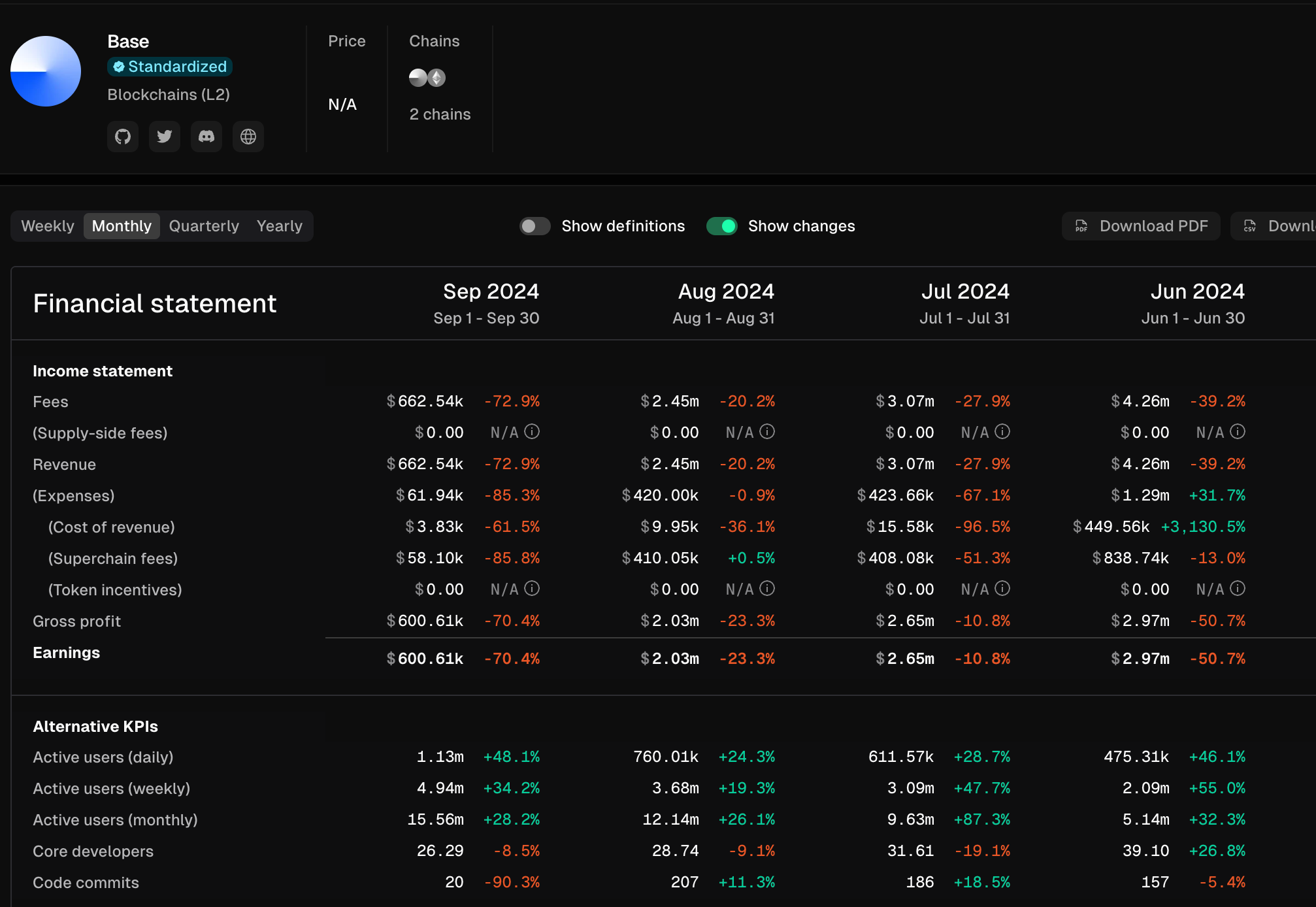Open the website globe icon
The image size is (1316, 907).
point(248,137)
